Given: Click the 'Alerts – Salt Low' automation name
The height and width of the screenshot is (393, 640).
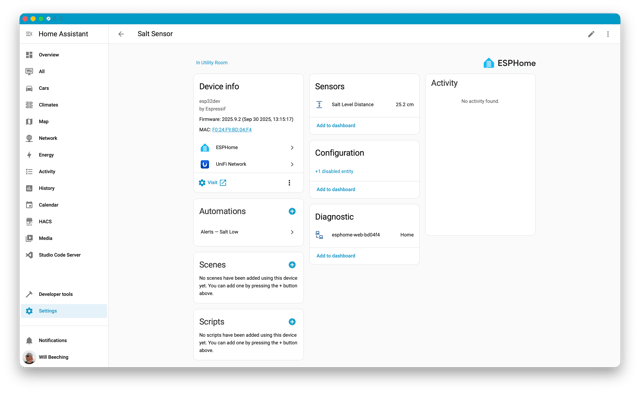Looking at the screenshot, I should coord(220,232).
